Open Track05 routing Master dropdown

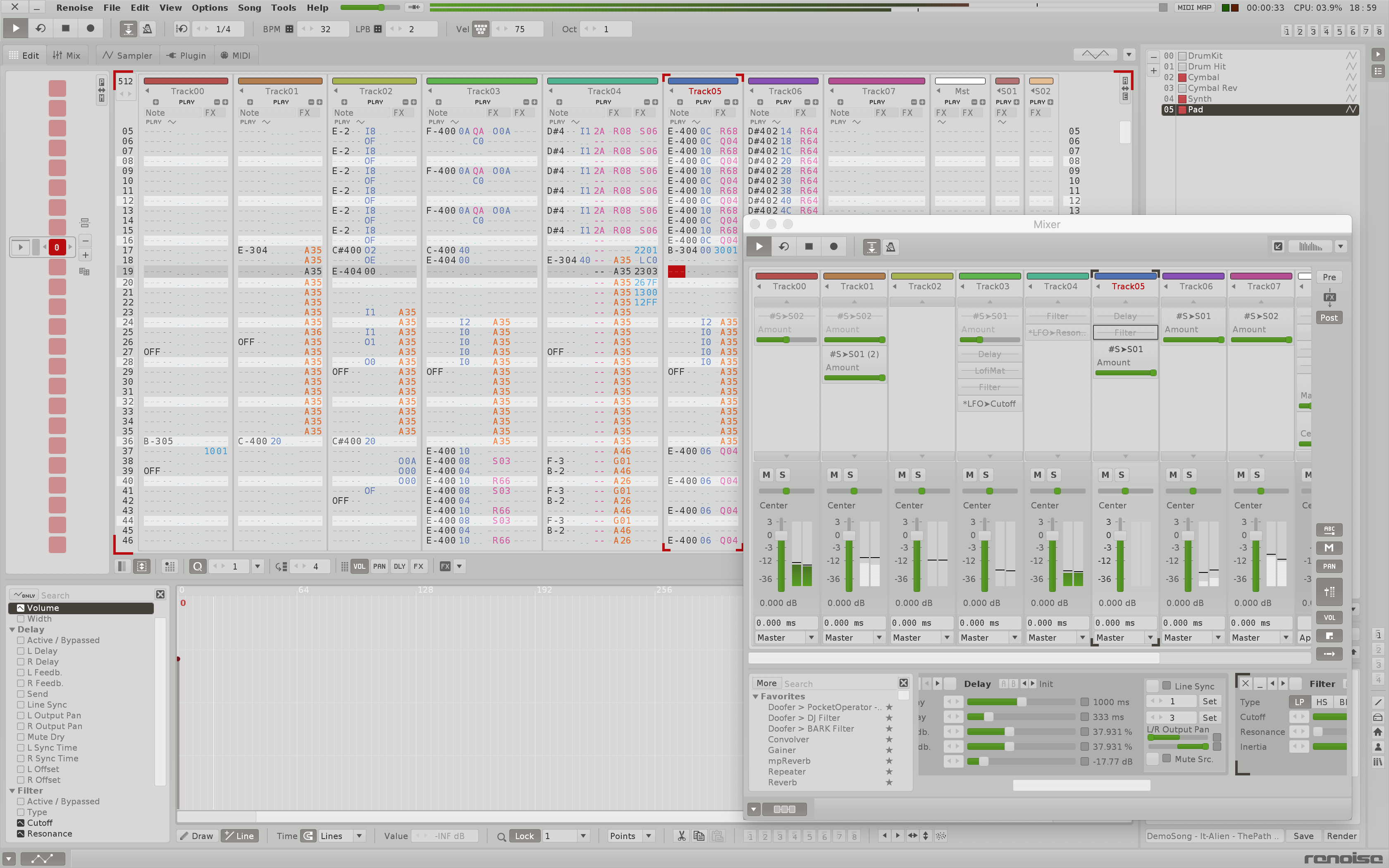point(1150,637)
